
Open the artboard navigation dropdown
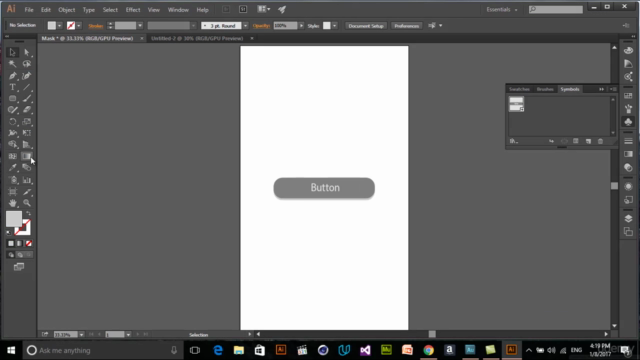pos(128,335)
